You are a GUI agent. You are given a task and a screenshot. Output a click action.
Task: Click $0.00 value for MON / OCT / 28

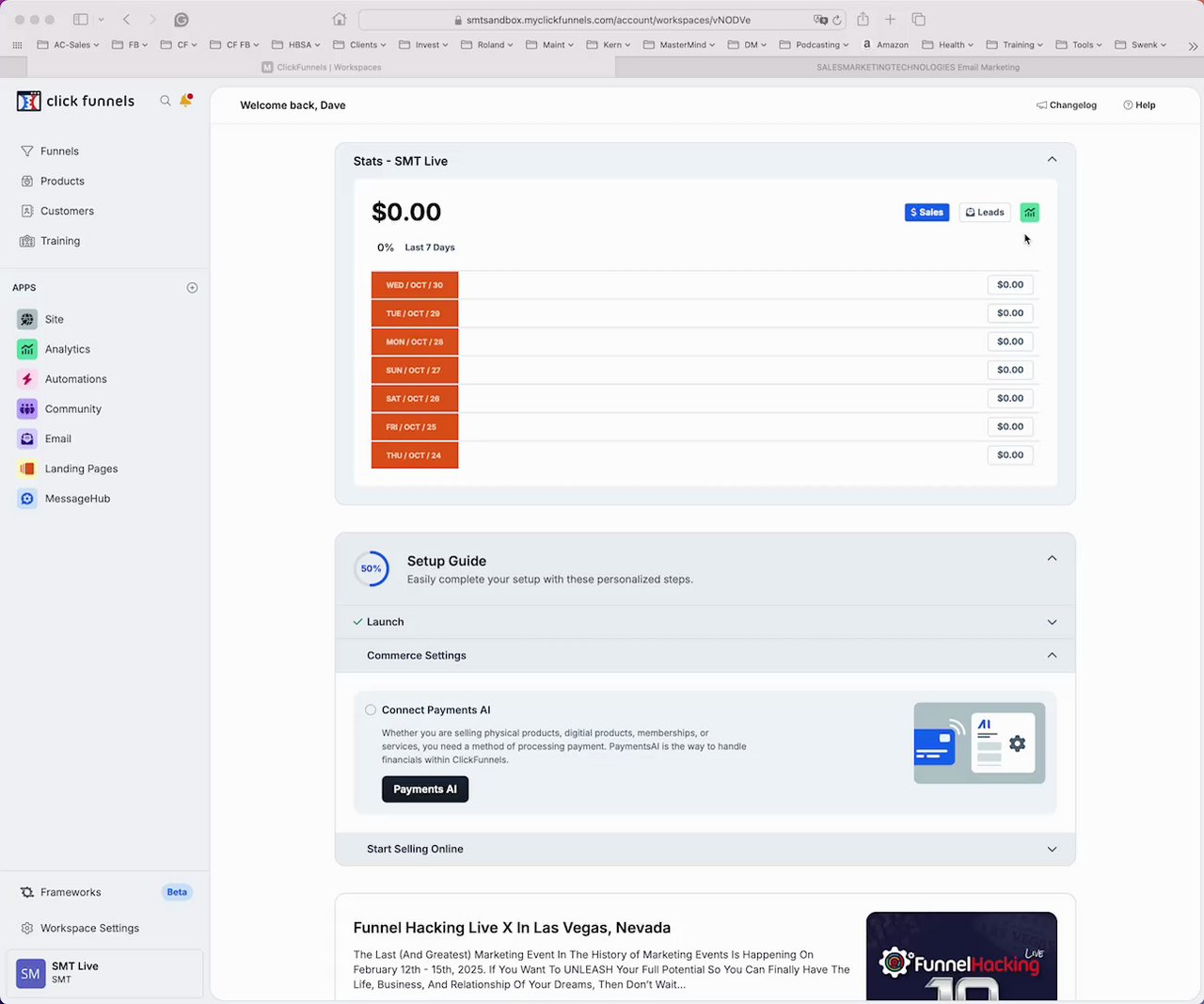(x=1010, y=342)
